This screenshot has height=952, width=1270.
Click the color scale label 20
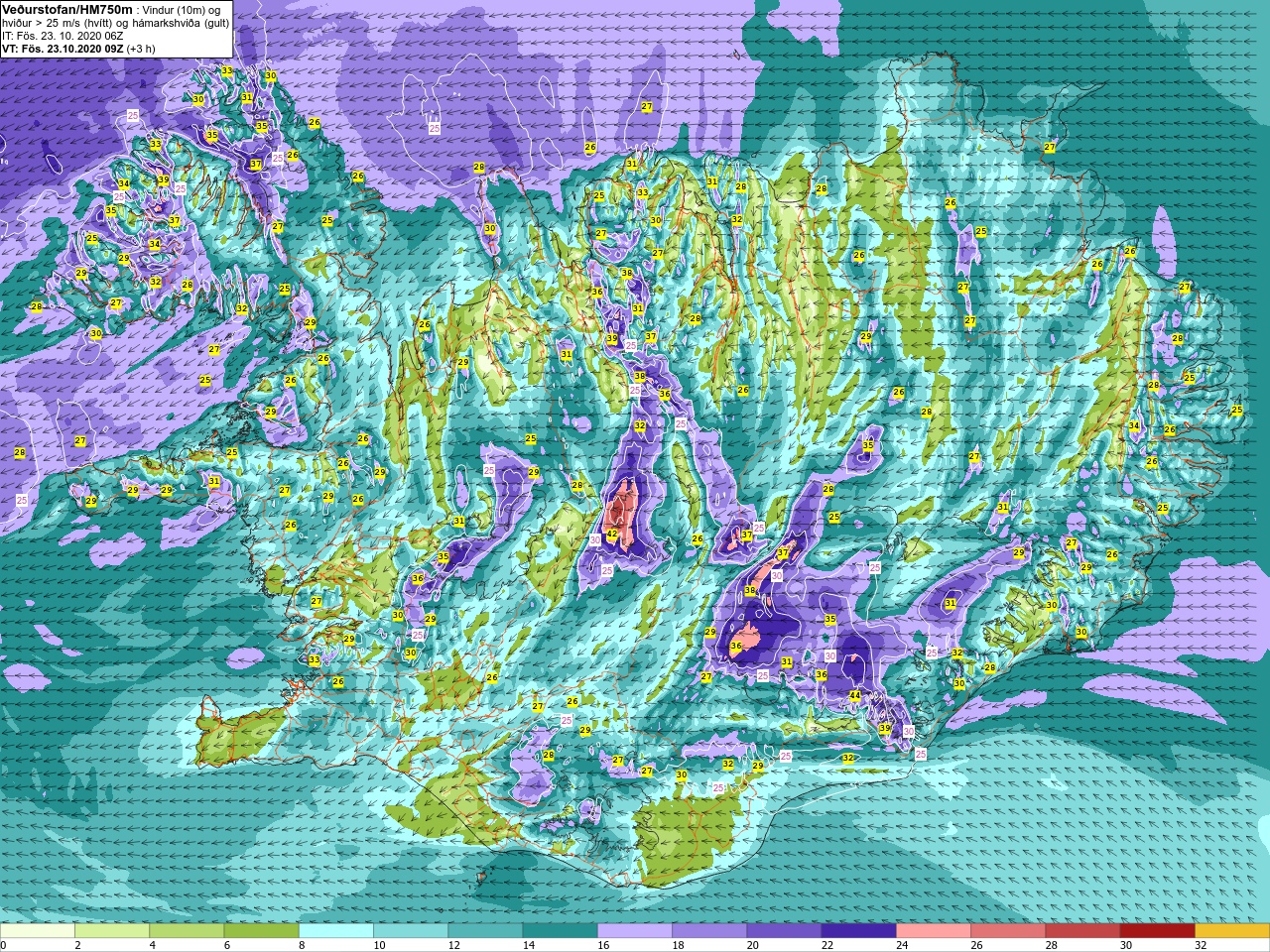(x=752, y=945)
